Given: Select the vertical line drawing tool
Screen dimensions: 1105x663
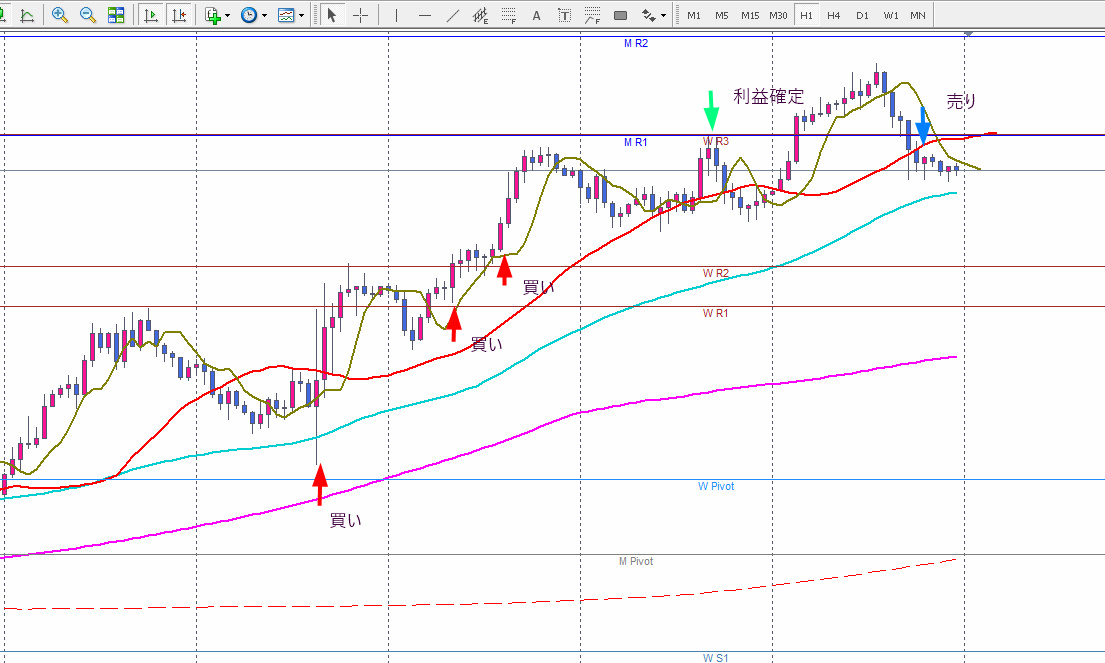Looking at the screenshot, I should point(396,15).
